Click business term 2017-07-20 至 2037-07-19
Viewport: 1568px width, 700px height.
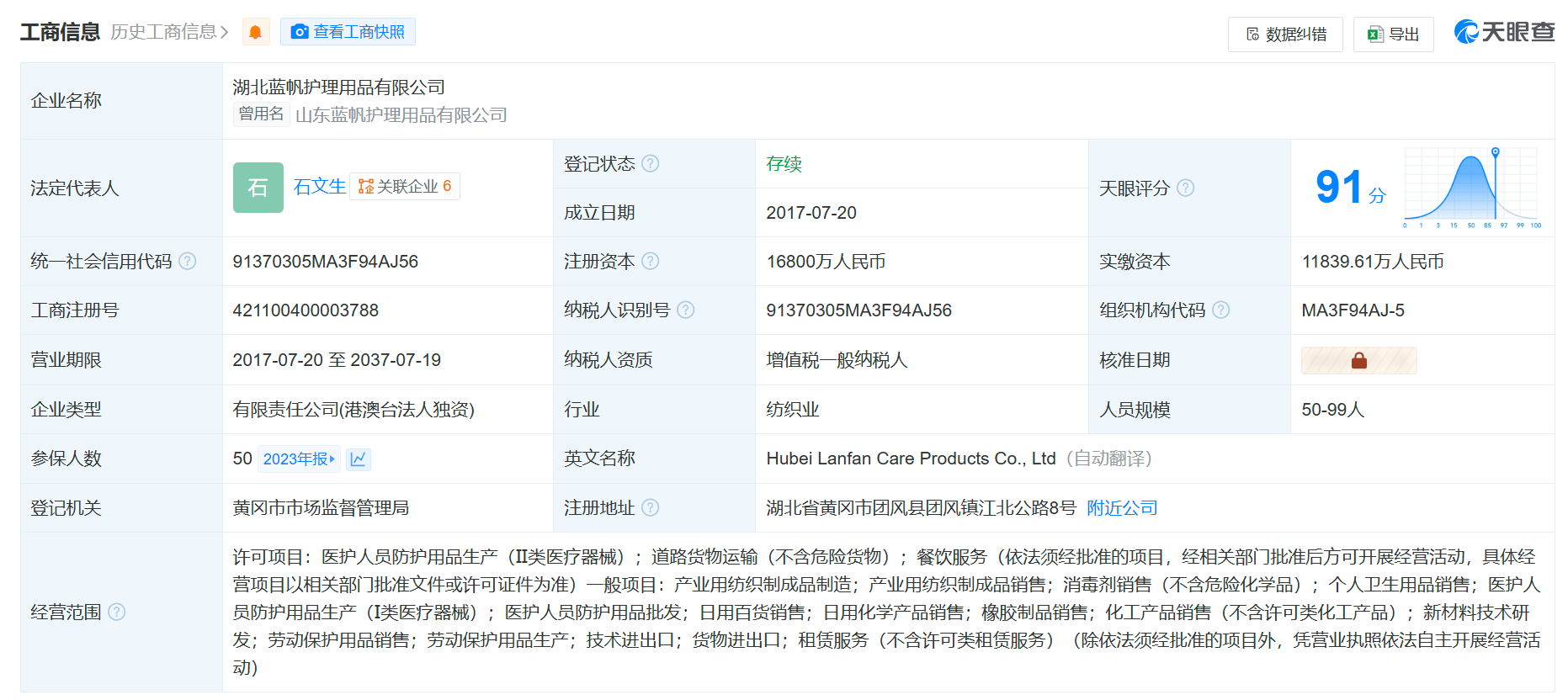click(337, 360)
